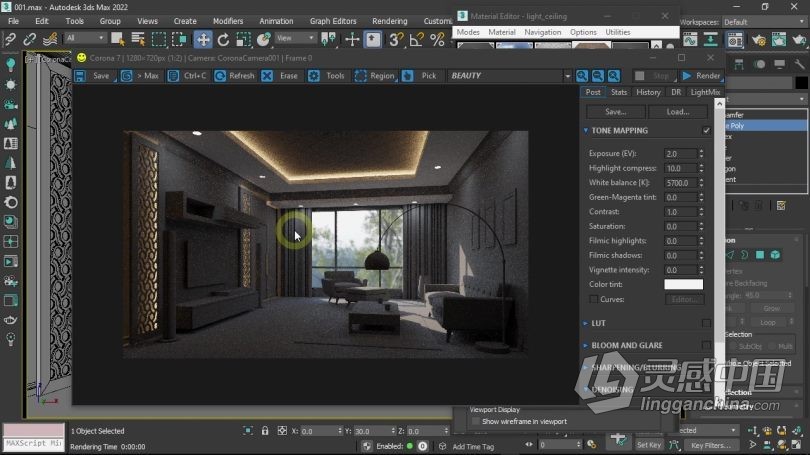Click the zoom in magnifier in frame buffer

tap(582, 76)
